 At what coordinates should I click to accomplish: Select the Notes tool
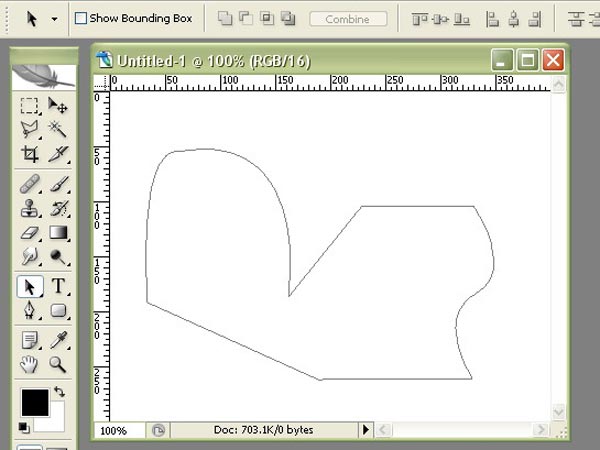(x=29, y=340)
